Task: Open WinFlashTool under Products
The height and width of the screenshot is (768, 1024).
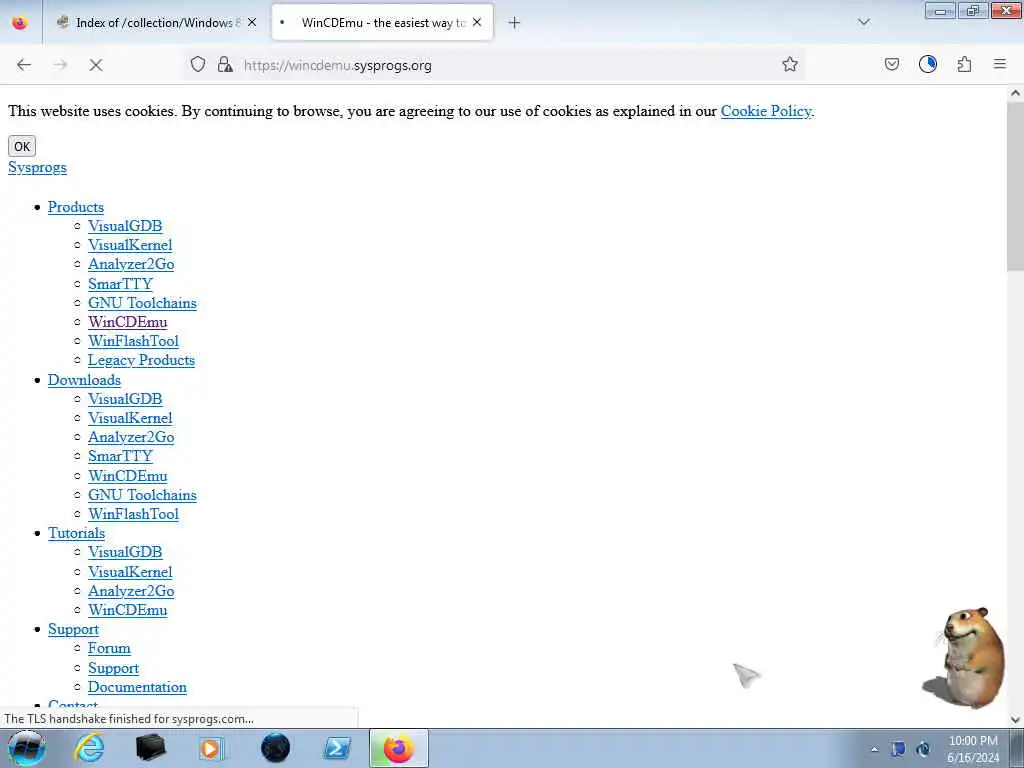Action: tap(133, 341)
